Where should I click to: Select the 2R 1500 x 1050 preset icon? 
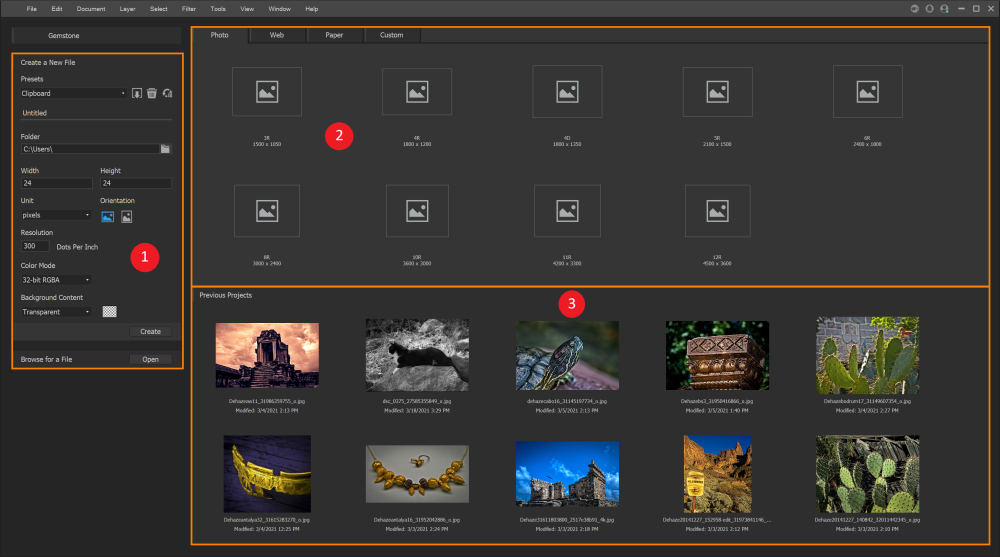tap(266, 92)
